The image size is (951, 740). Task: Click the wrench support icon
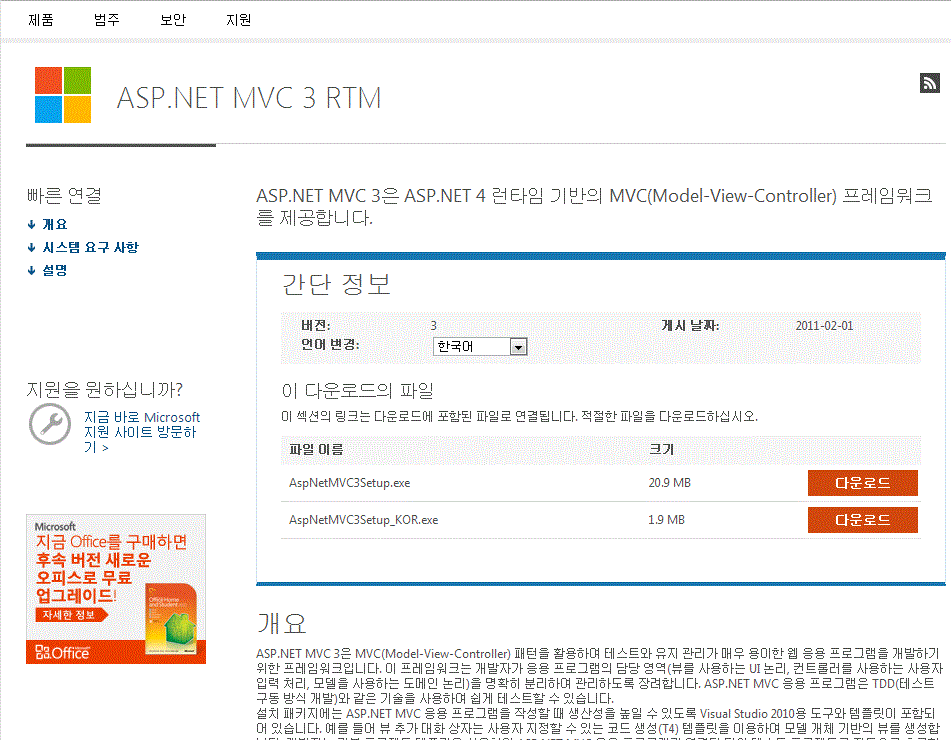pyautogui.click(x=50, y=424)
